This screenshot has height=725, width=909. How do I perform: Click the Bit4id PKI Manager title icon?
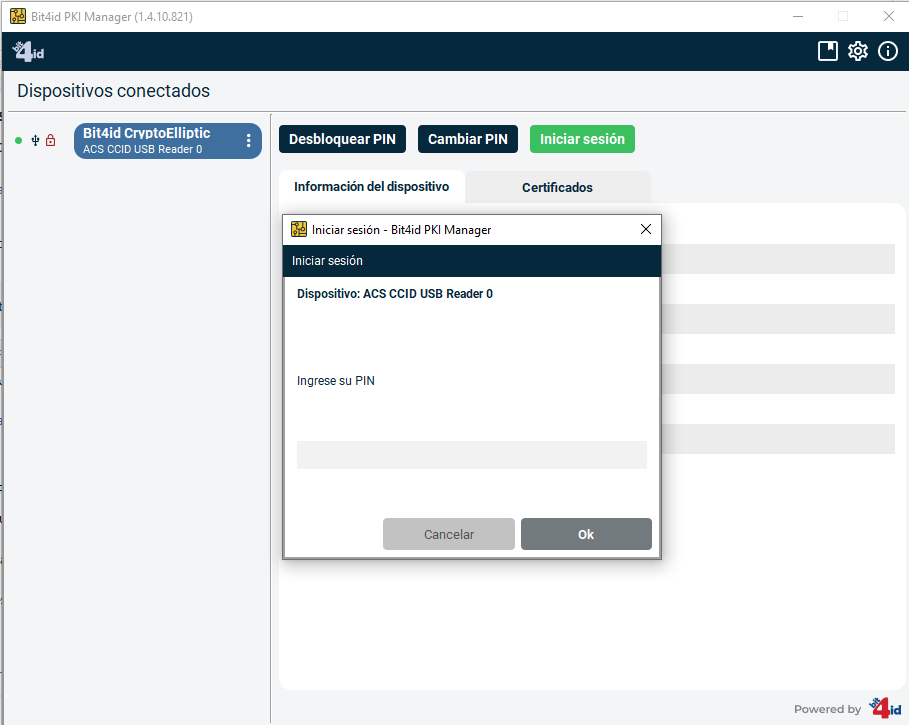tap(18, 16)
